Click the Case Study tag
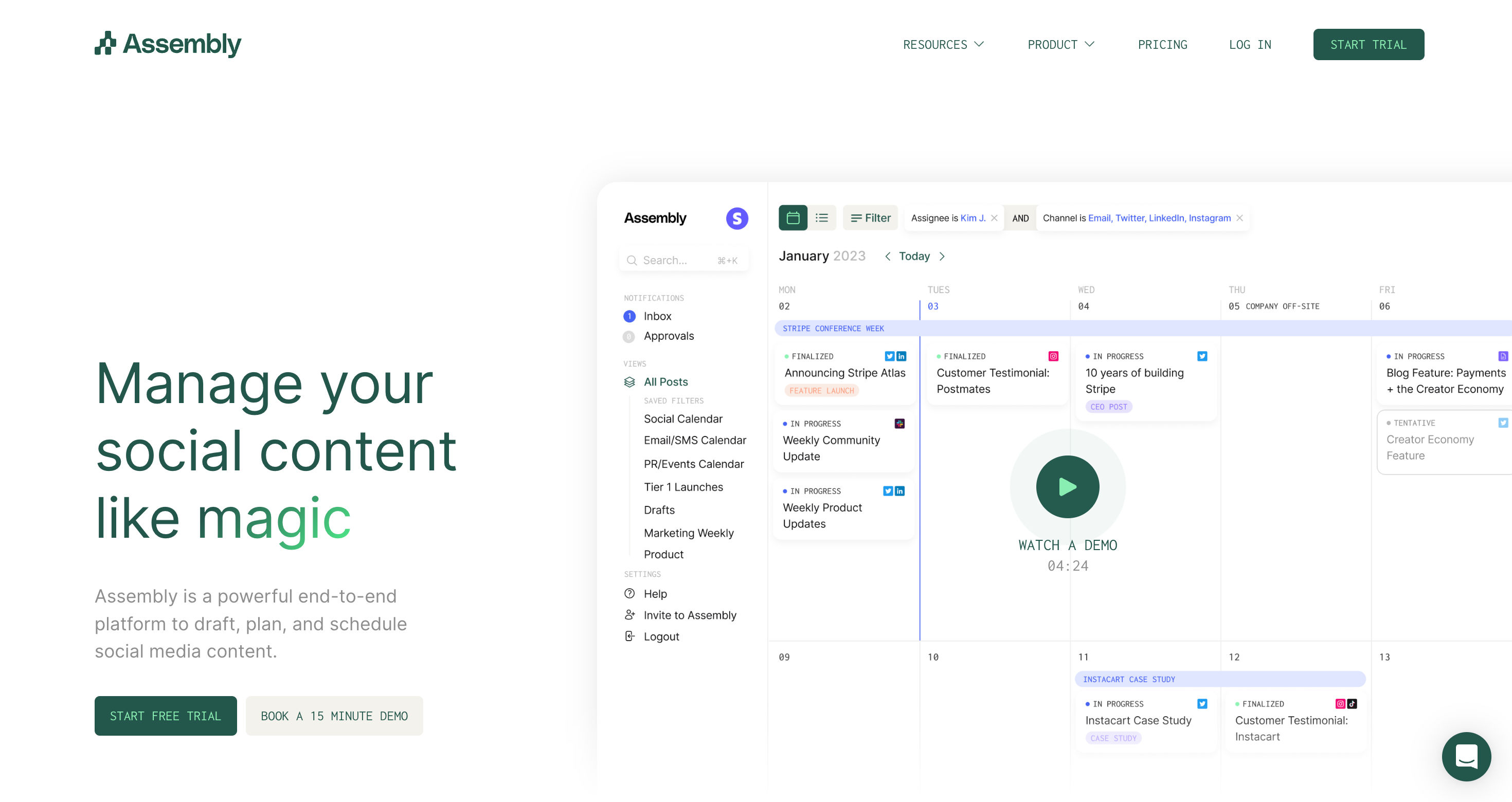1512x802 pixels. coord(1113,739)
